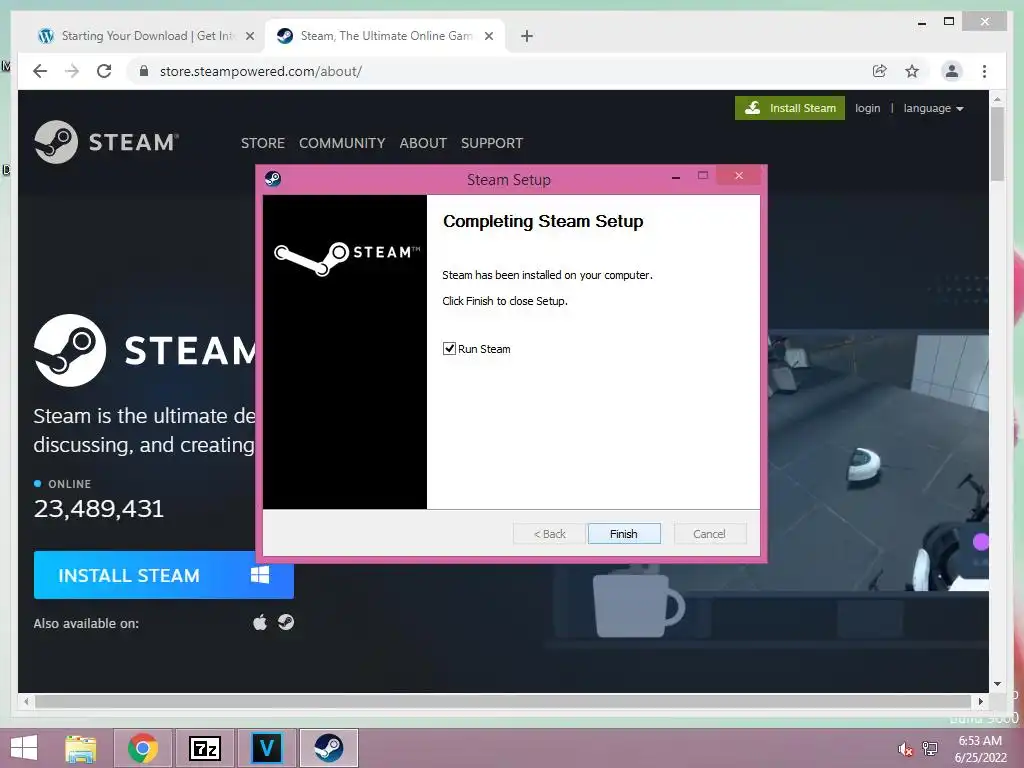Open the Chrome profile icon

pos(952,71)
